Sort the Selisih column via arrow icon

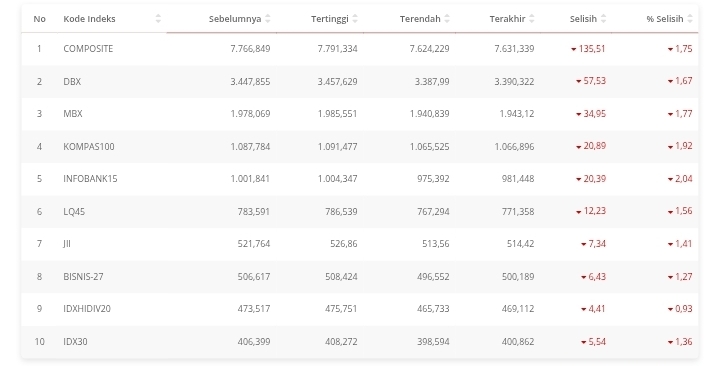(603, 19)
